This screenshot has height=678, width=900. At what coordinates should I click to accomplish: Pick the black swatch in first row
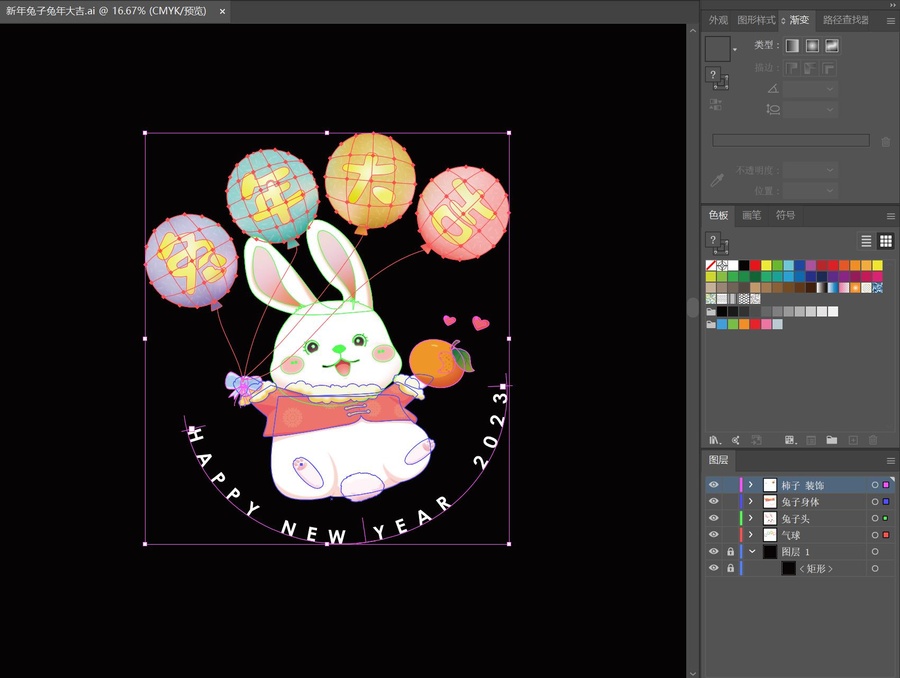[744, 265]
